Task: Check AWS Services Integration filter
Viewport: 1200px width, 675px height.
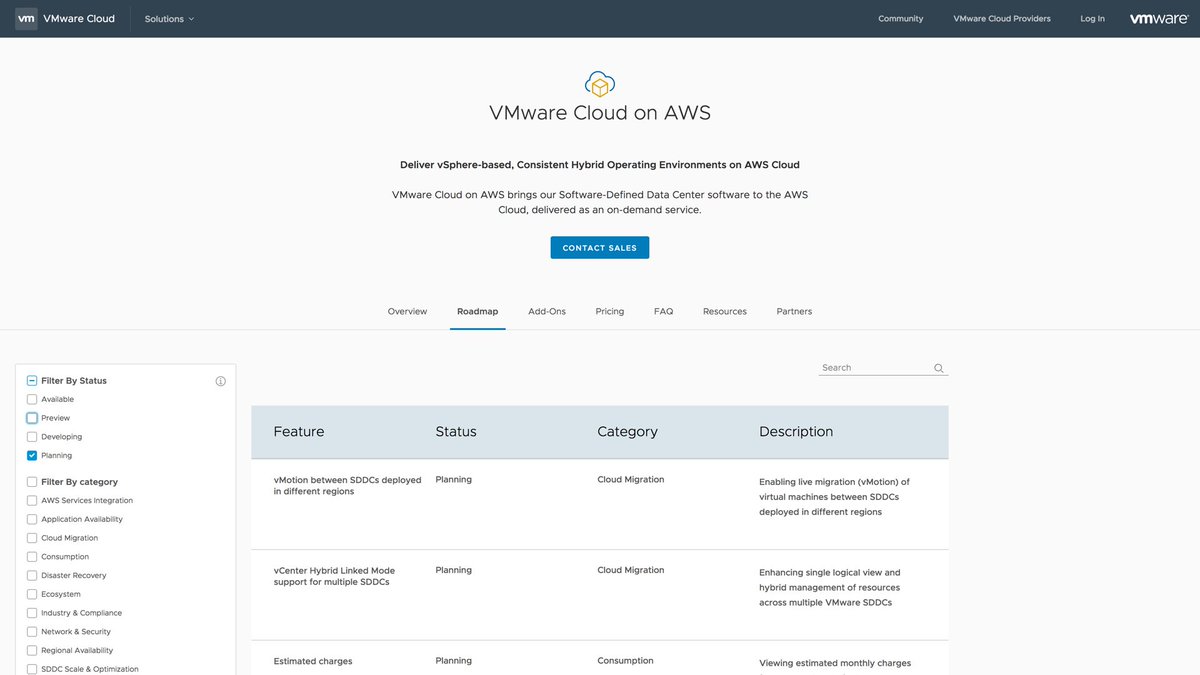Action: (32, 501)
